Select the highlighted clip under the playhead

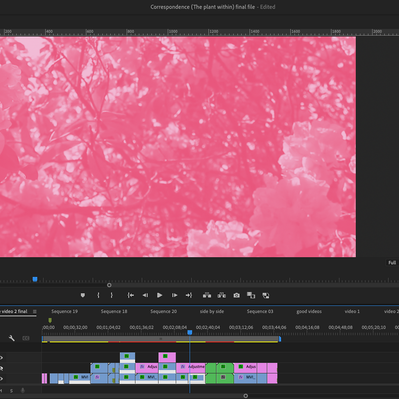[x=197, y=378]
